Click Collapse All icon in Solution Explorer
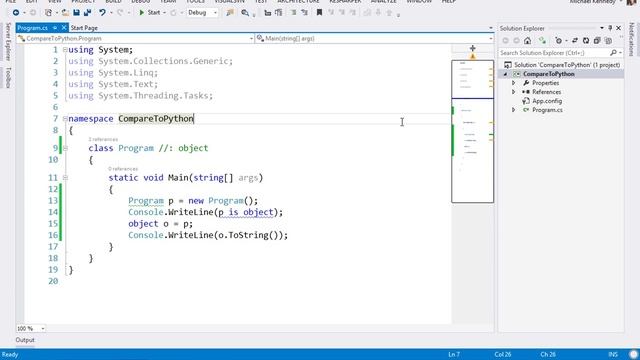The width and height of the screenshot is (640, 360). click(597, 41)
